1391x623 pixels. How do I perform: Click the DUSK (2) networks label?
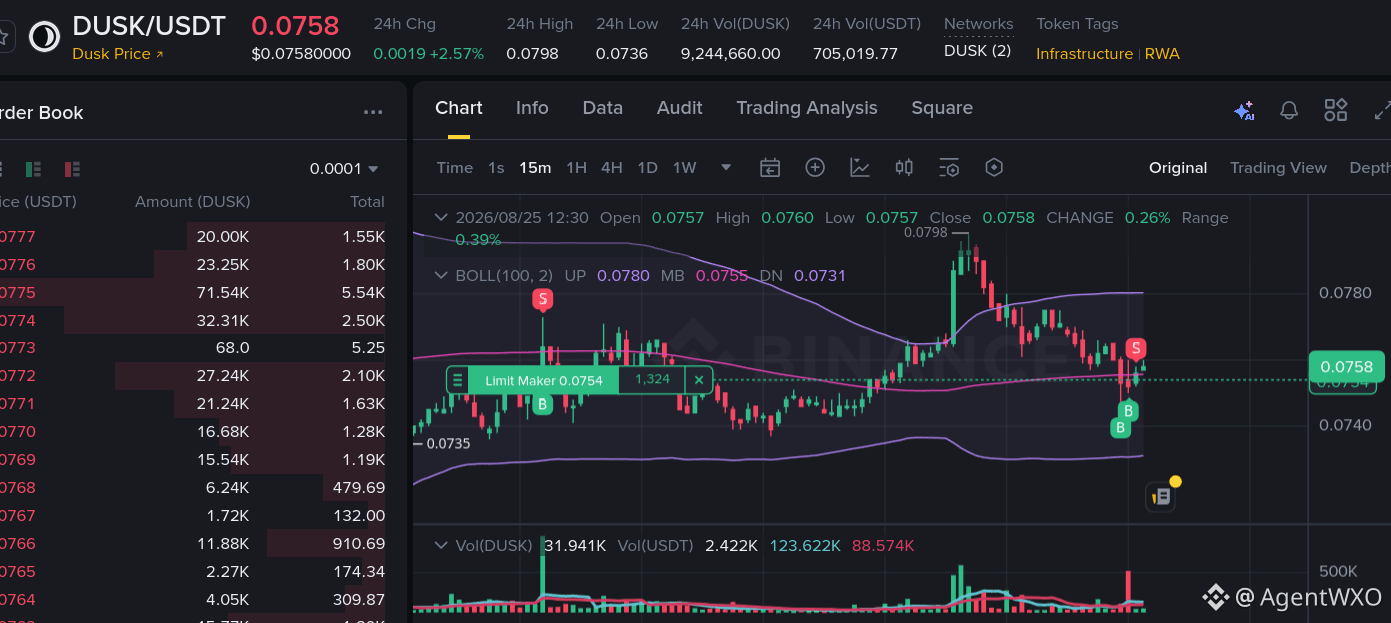(x=977, y=50)
